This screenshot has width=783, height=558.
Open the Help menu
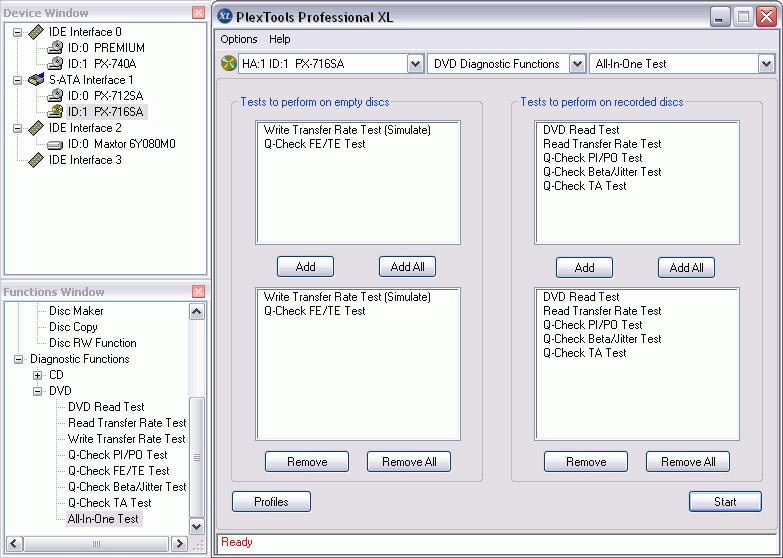coord(280,39)
